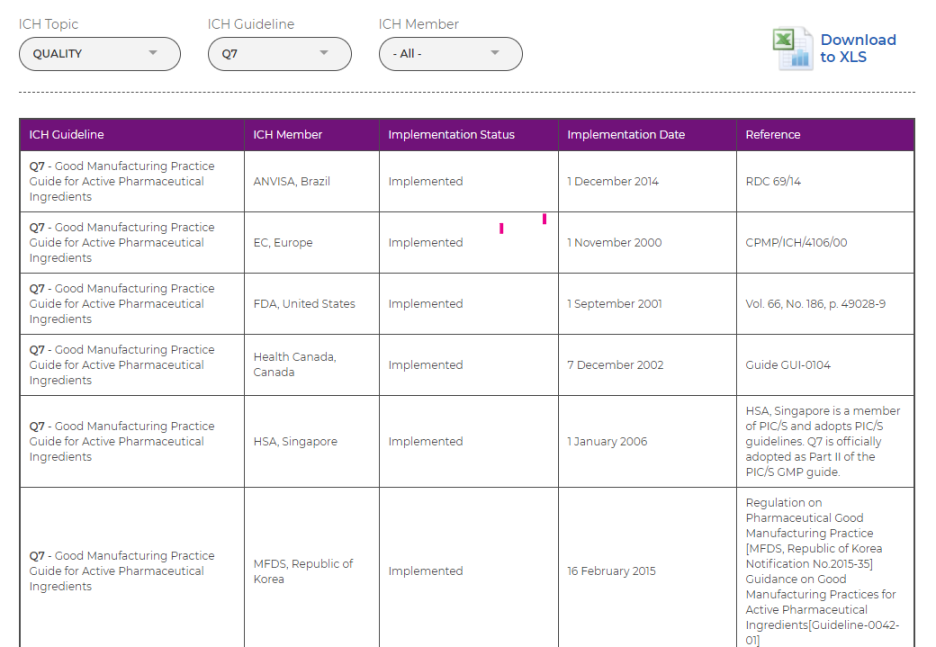Click Implemented status in the ANVISA row
The image size is (936, 647).
(425, 181)
